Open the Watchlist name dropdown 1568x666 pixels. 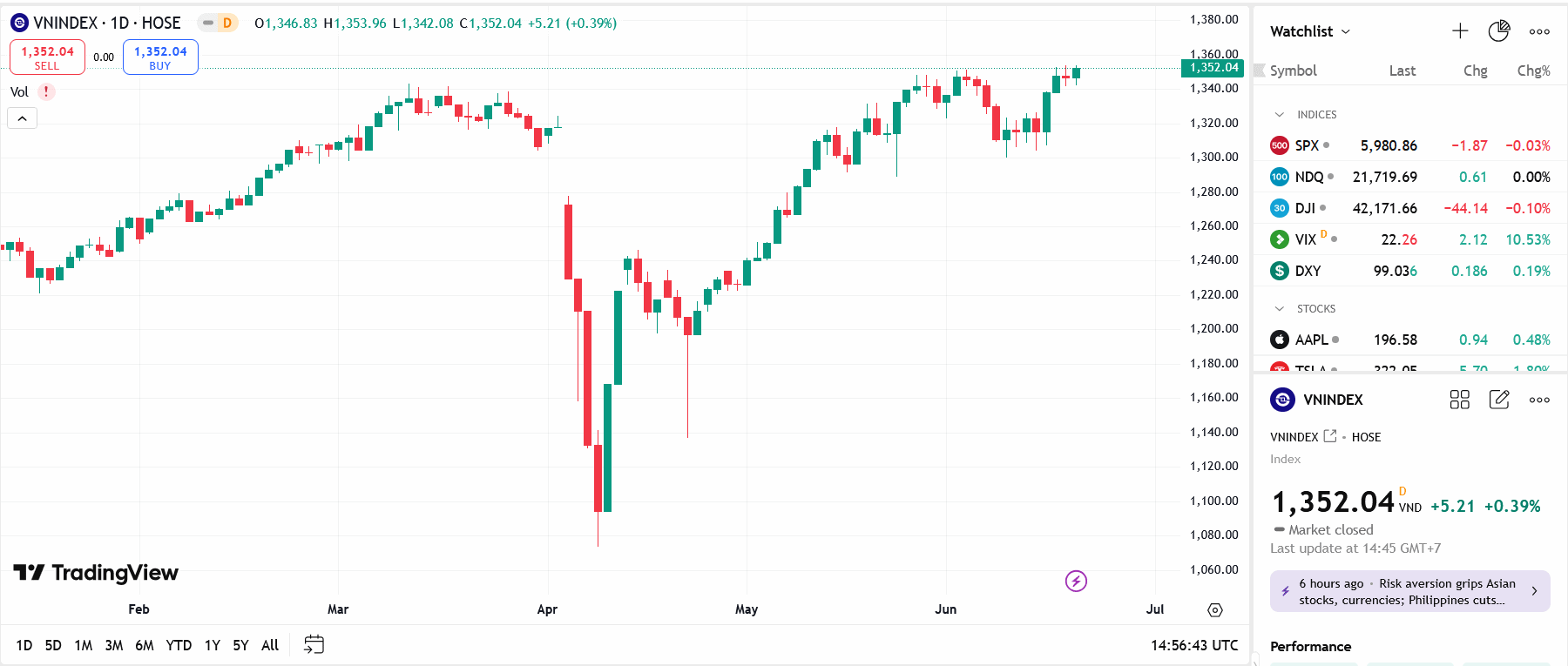pos(1310,31)
